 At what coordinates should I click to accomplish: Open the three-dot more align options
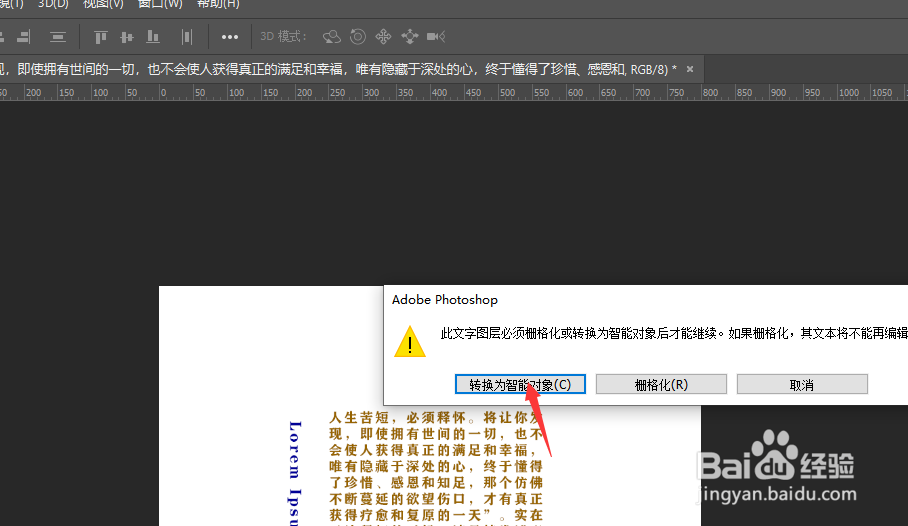[x=230, y=37]
